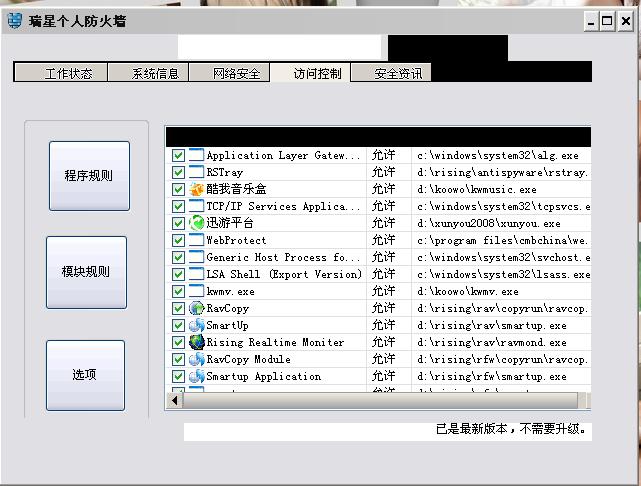Select the c:\windows\system32\alg.exe path

click(x=498, y=156)
